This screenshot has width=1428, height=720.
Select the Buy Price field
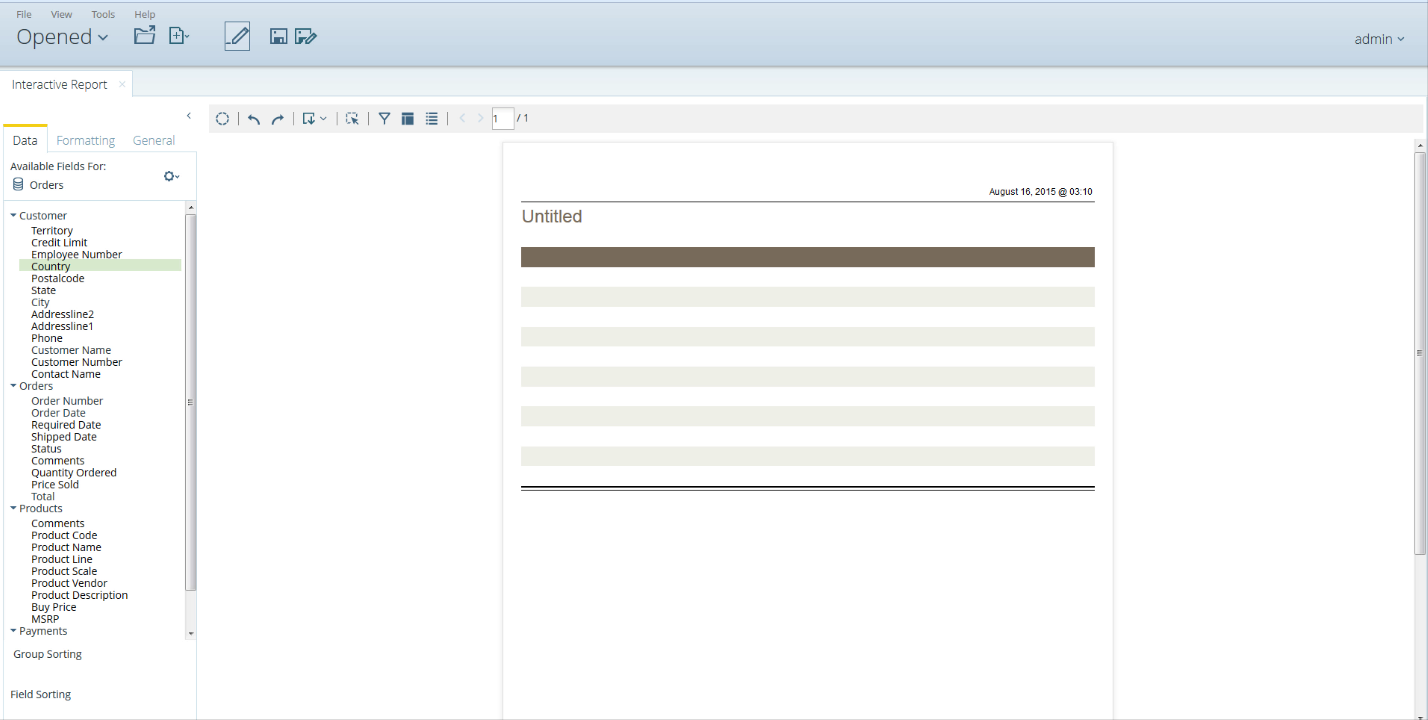(x=54, y=607)
